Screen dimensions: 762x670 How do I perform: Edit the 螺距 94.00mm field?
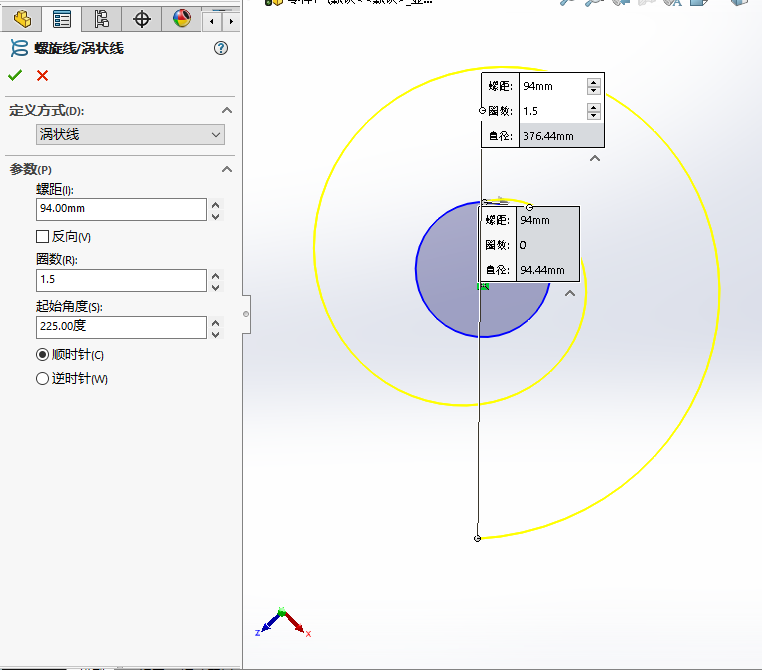tap(121, 209)
